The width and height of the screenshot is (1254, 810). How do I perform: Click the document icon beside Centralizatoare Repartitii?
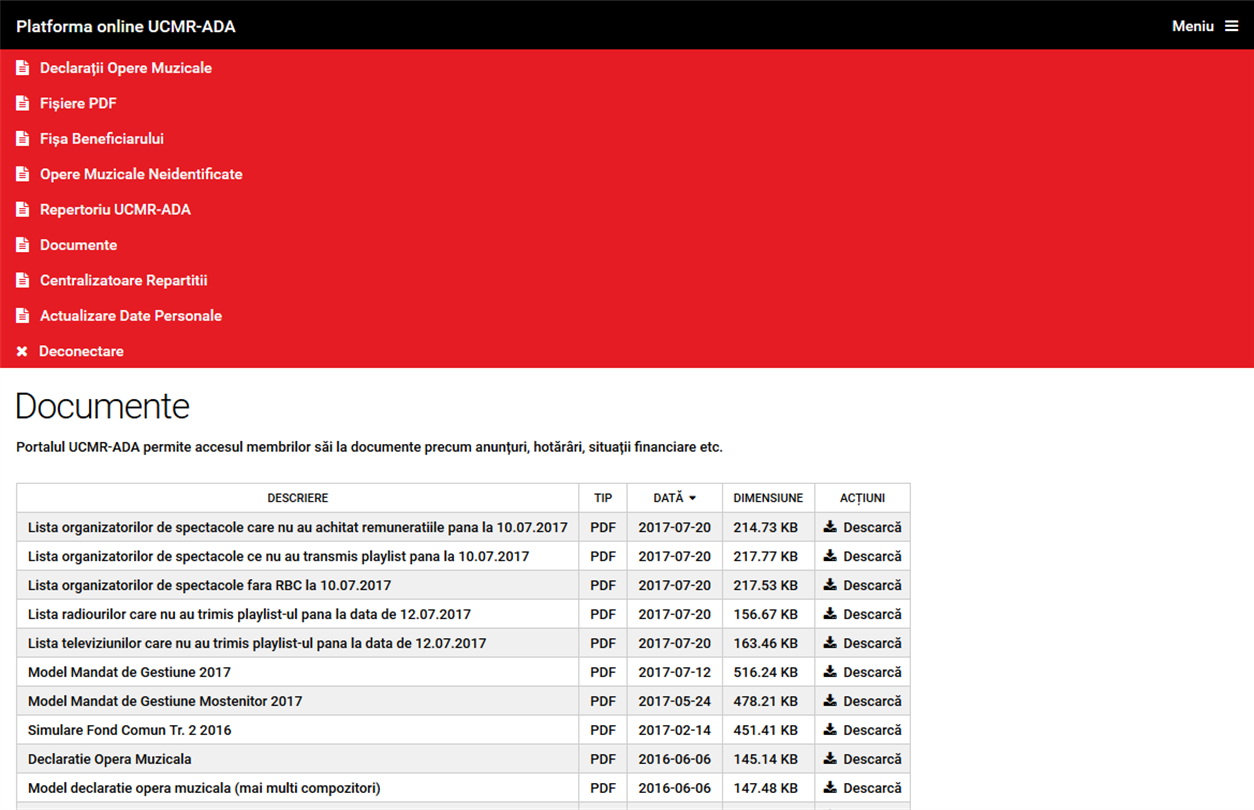tap(22, 281)
